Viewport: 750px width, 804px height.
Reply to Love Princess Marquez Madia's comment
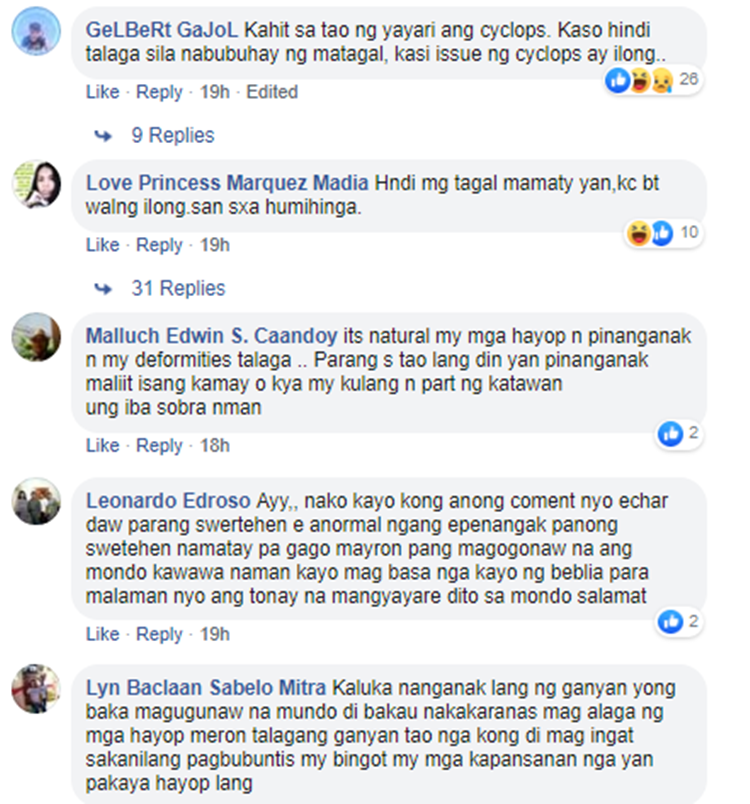[159, 245]
